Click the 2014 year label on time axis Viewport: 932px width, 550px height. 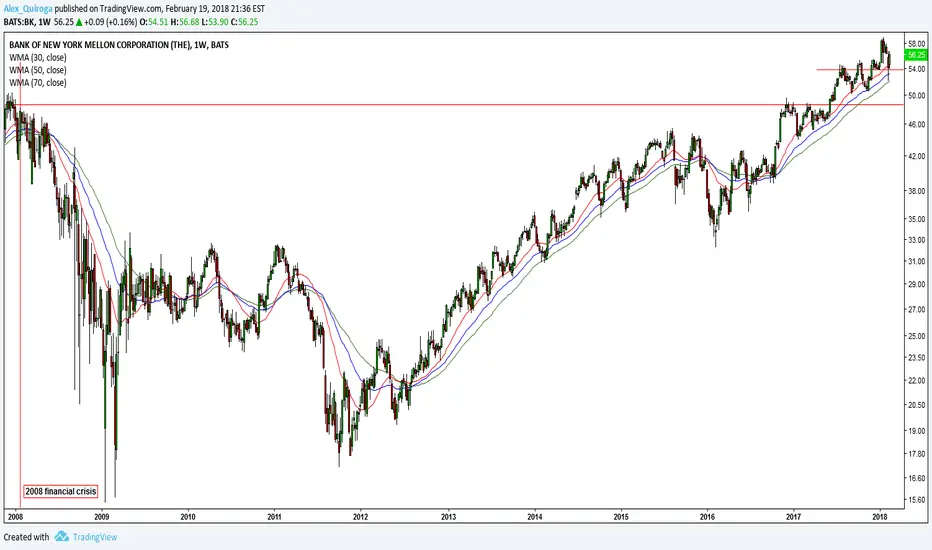pos(535,517)
